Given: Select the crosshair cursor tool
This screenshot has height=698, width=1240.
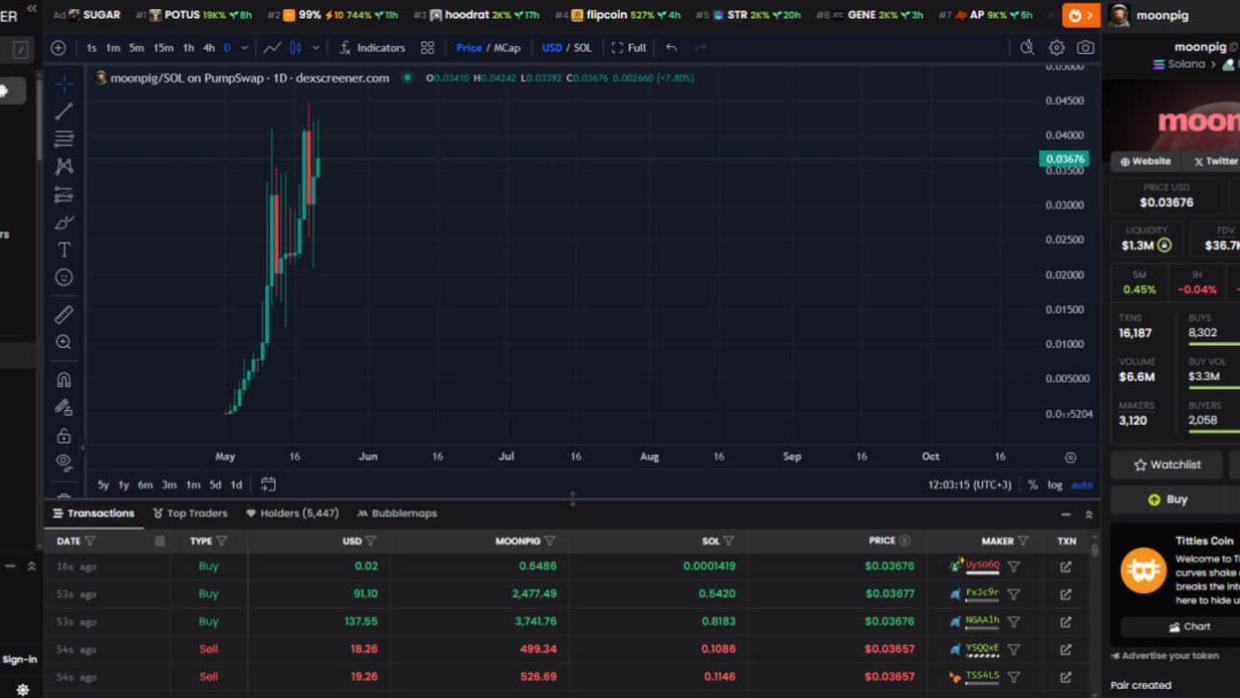Looking at the screenshot, I should point(64,84).
